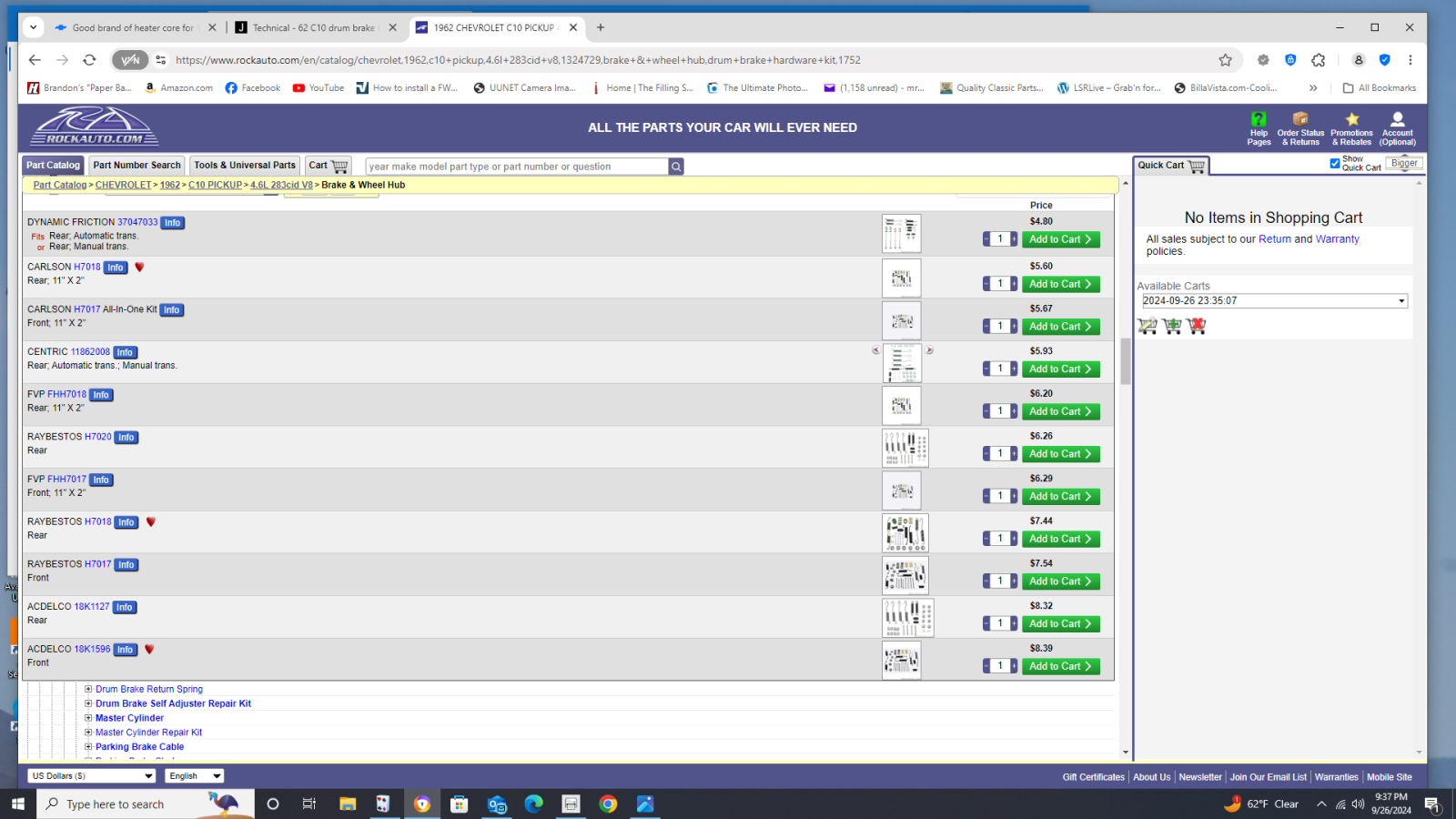Click Info for CARLSON H7017 kit
1456x819 pixels.
(x=172, y=310)
